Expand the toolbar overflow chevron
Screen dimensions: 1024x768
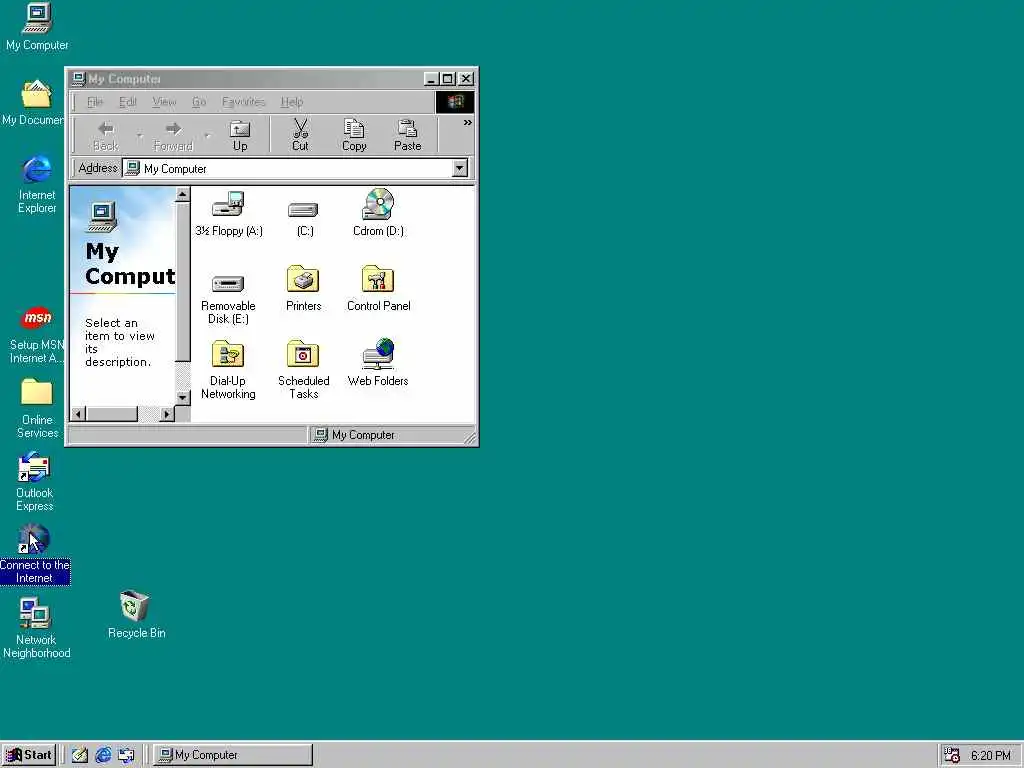(468, 123)
